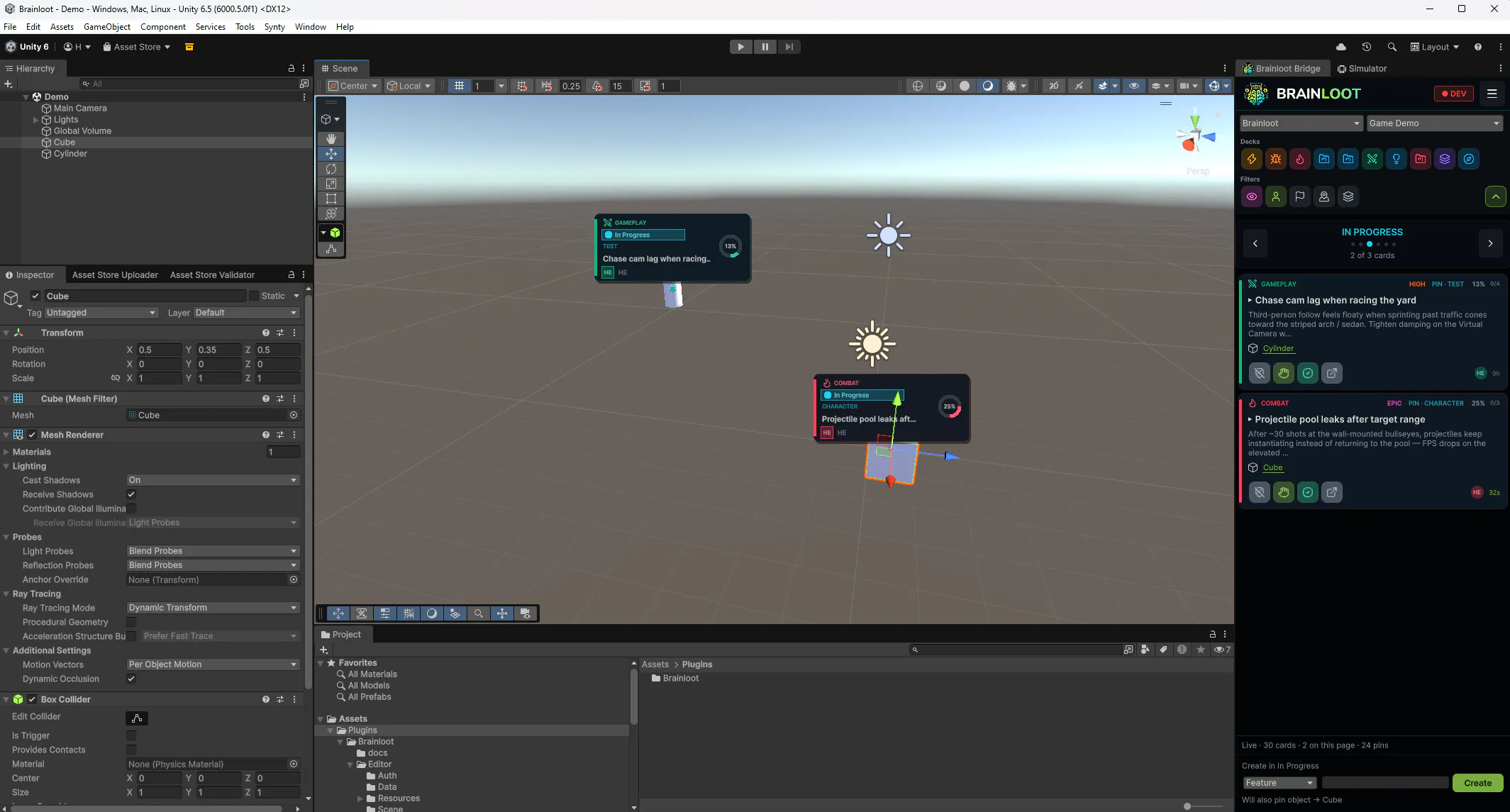
Task: Open the Tag Untagged dropdown
Action: pyautogui.click(x=101, y=313)
